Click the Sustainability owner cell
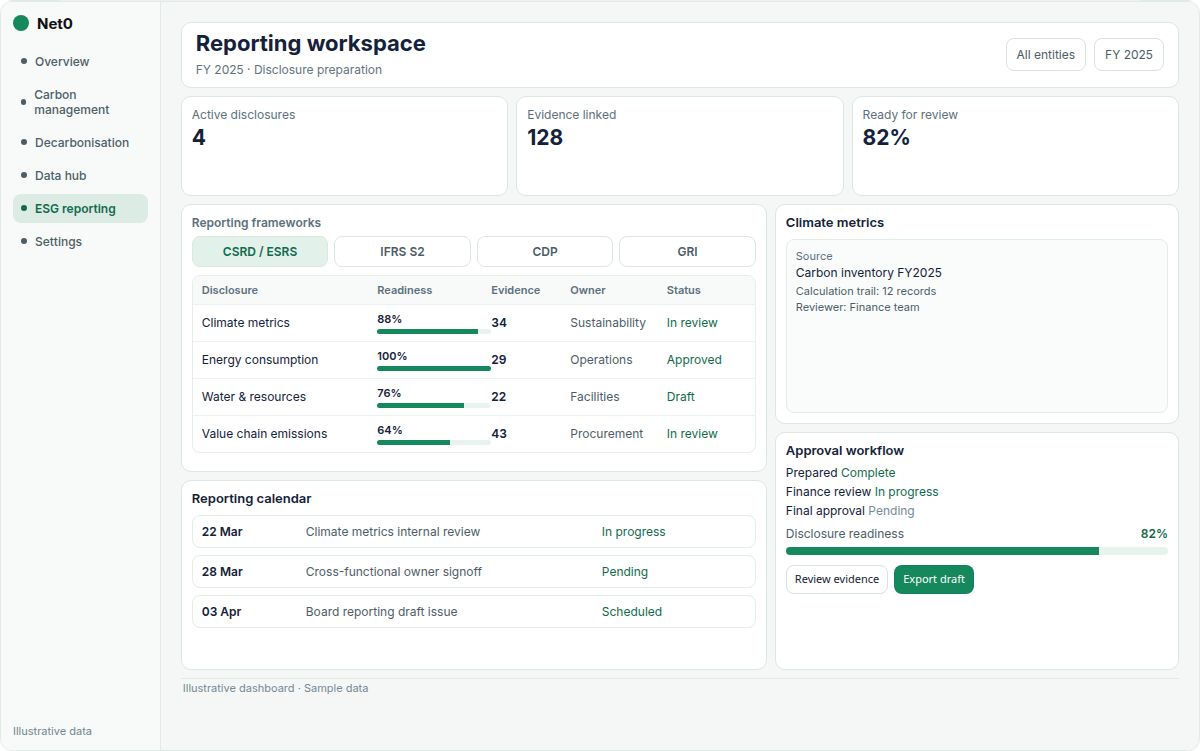This screenshot has width=1200, height=751. coord(608,323)
